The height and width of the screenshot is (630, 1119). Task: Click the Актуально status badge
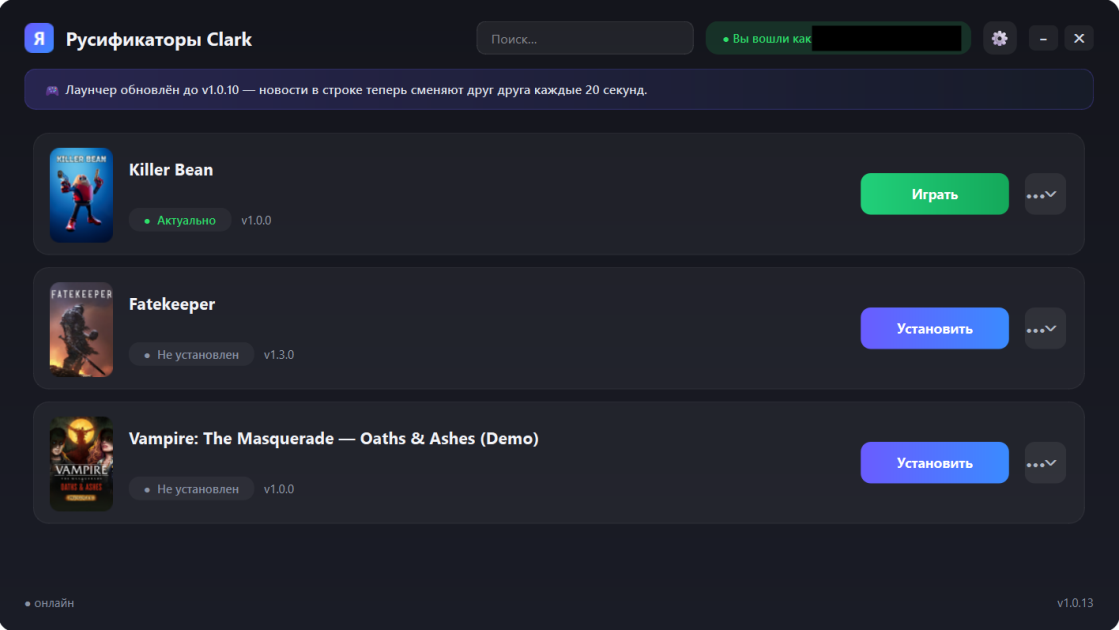(180, 220)
